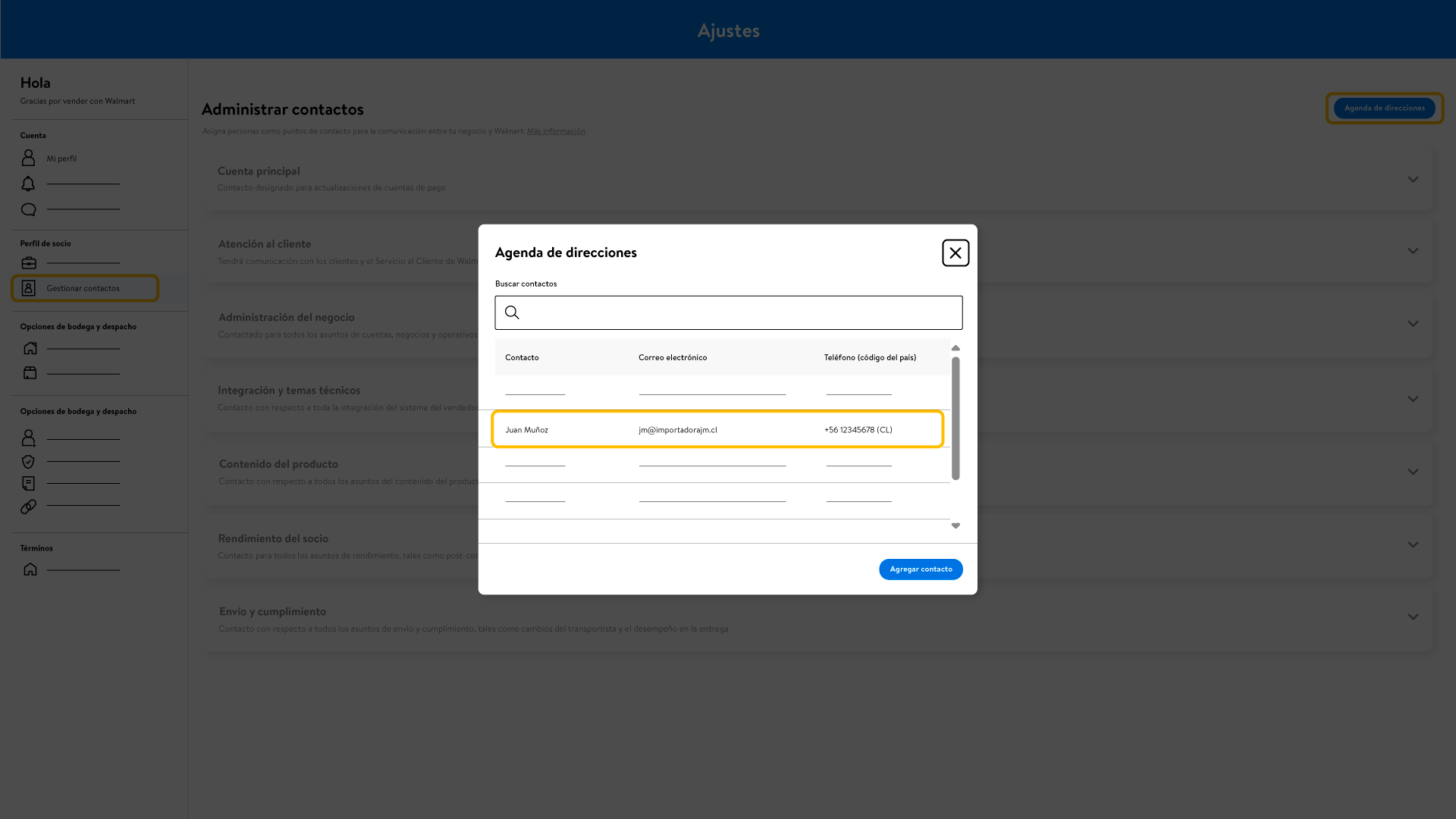Viewport: 1456px width, 819px height.
Task: Expand the Integración y temas técnicos chevron
Action: [1413, 399]
